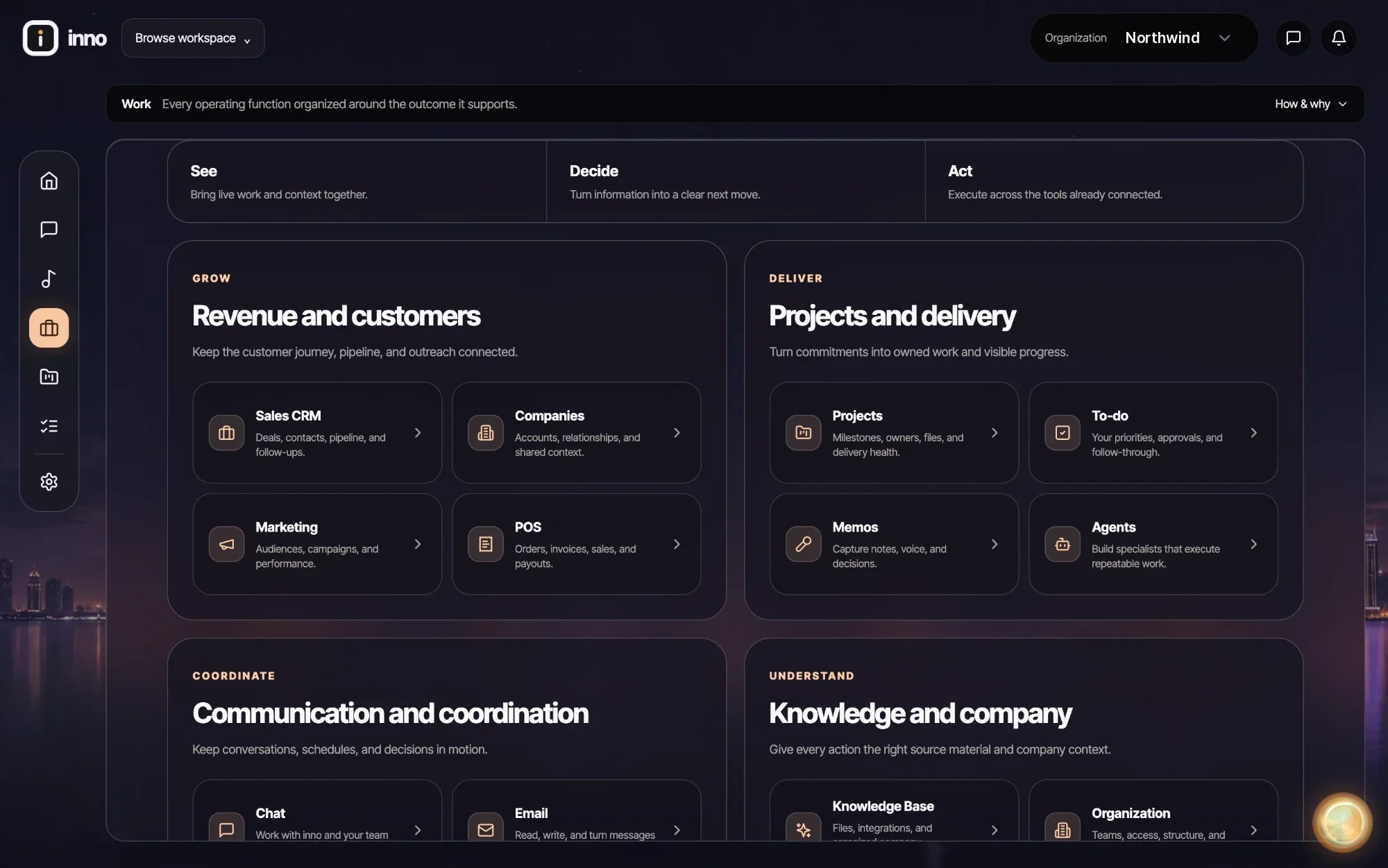Click the Revenue and customers heading

(336, 316)
